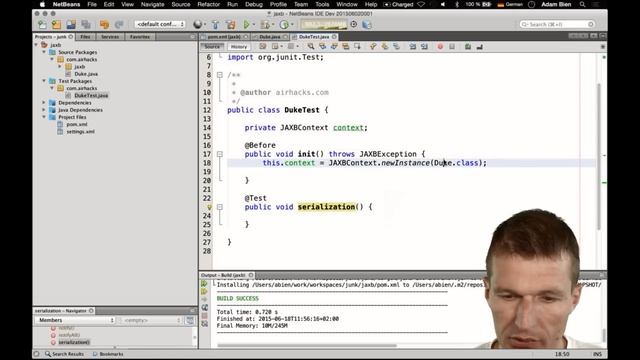Image resolution: width=640 pixels, height=360 pixels.
Task: Open the default config dropdown
Action: coord(160,24)
